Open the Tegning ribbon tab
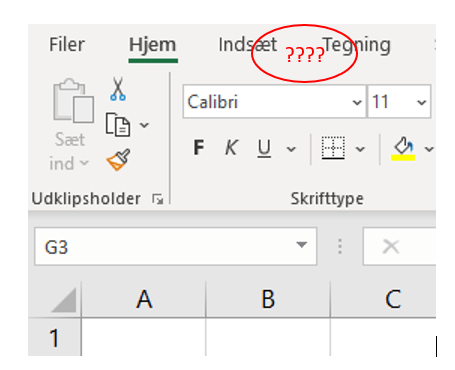 tap(357, 46)
